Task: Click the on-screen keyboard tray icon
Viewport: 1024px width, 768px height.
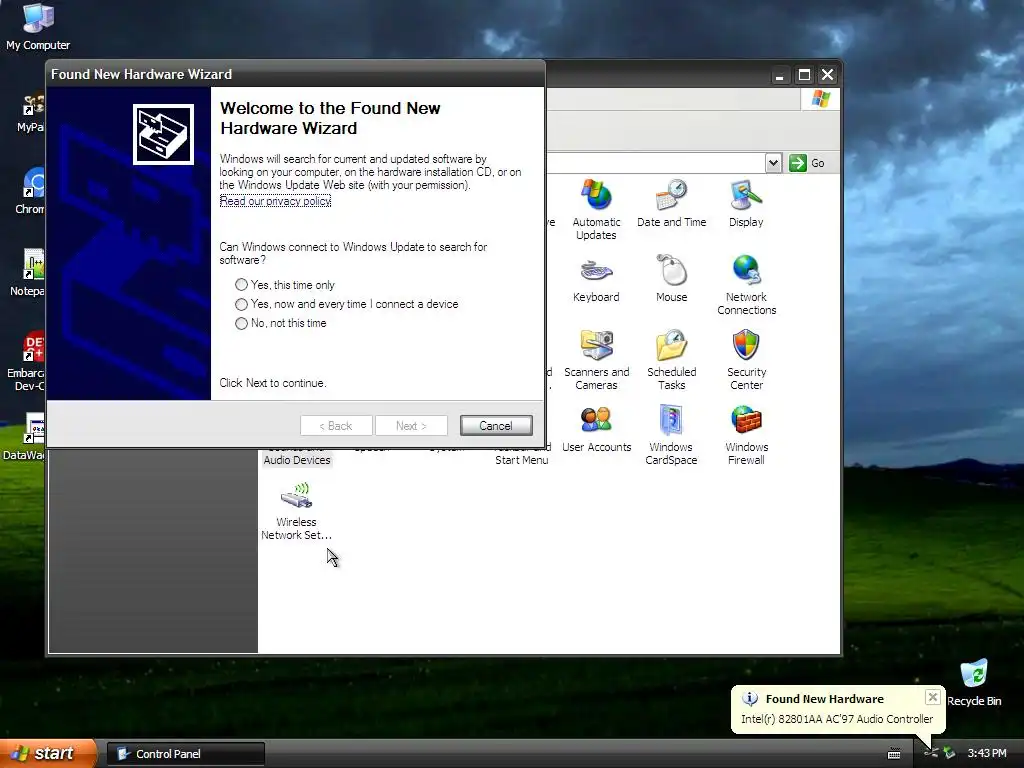Action: (894, 754)
